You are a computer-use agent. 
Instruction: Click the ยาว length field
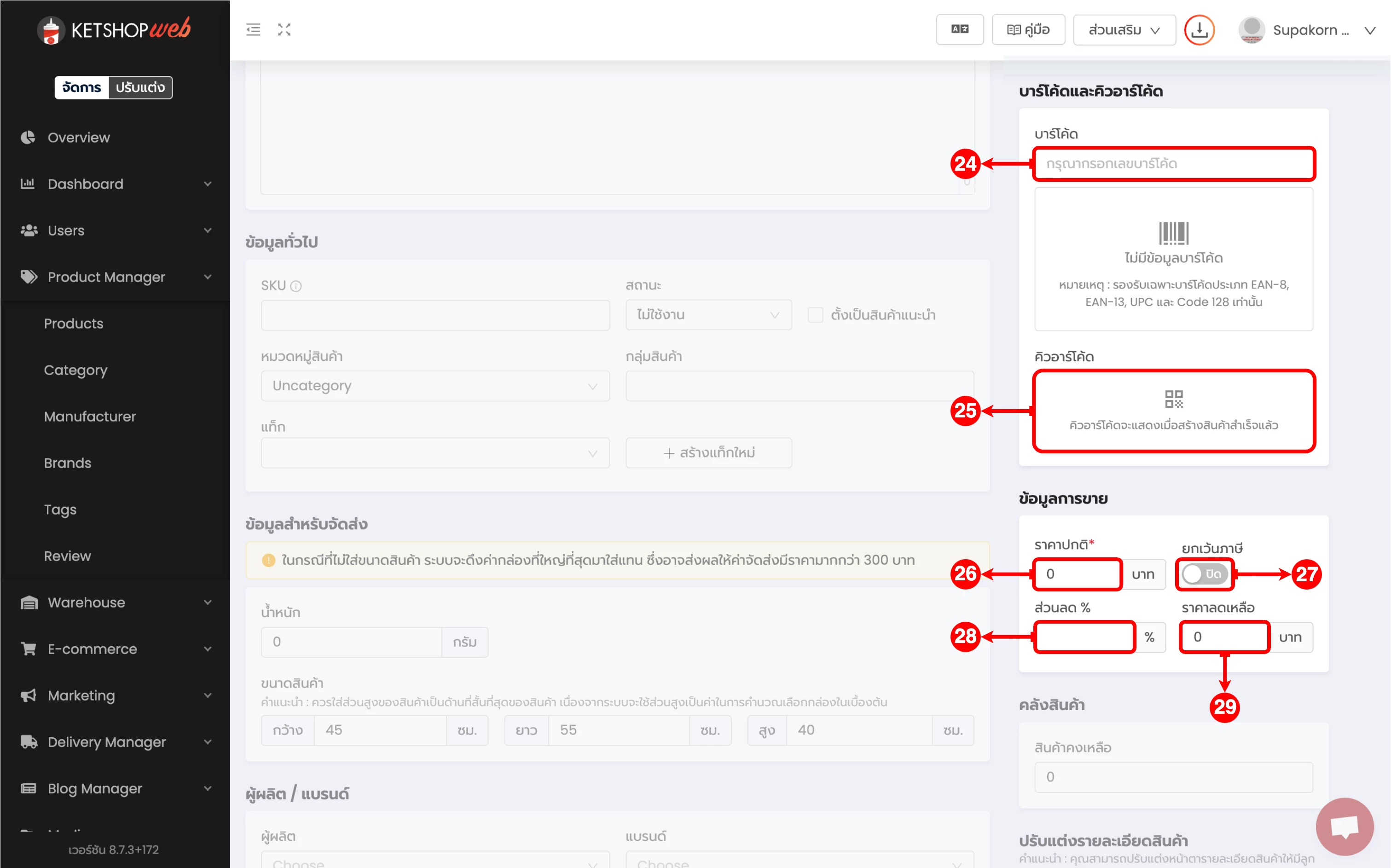click(x=619, y=730)
